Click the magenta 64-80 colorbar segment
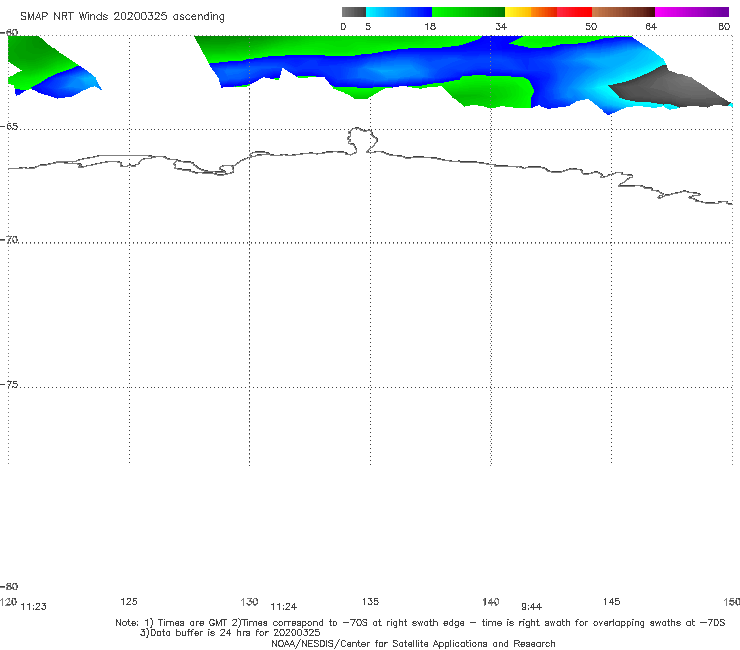Viewport: 740px width, 650px height. (692, 12)
